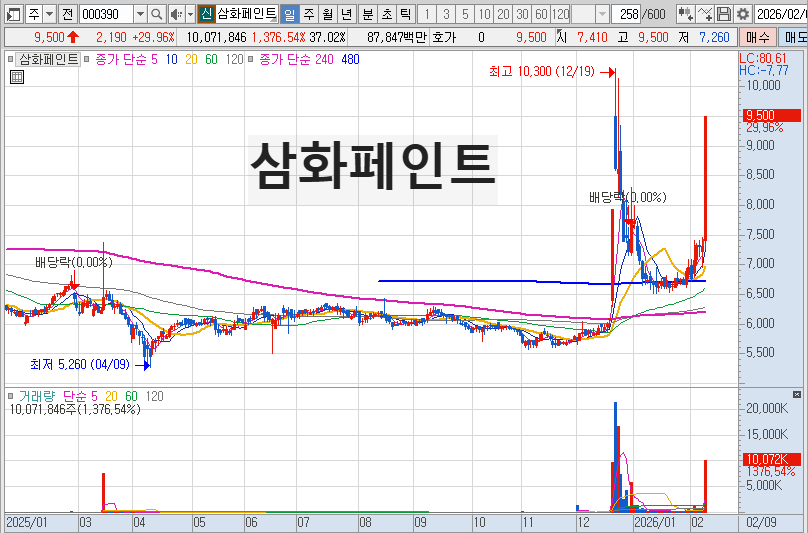Image resolution: width=808 pixels, height=533 pixels.
Task: Select the 5 interval button
Action: pos(465,14)
